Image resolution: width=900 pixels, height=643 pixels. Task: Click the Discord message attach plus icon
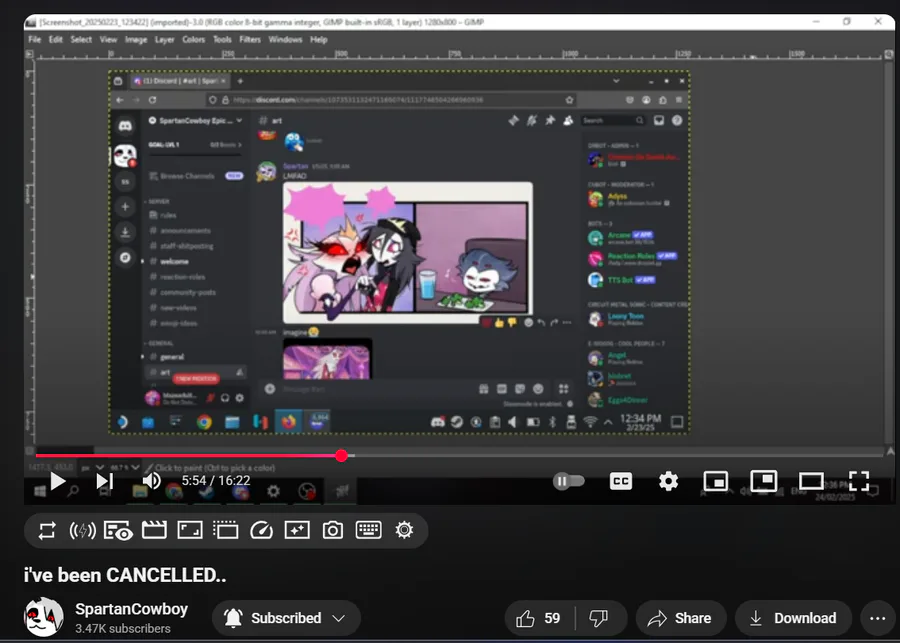(270, 389)
